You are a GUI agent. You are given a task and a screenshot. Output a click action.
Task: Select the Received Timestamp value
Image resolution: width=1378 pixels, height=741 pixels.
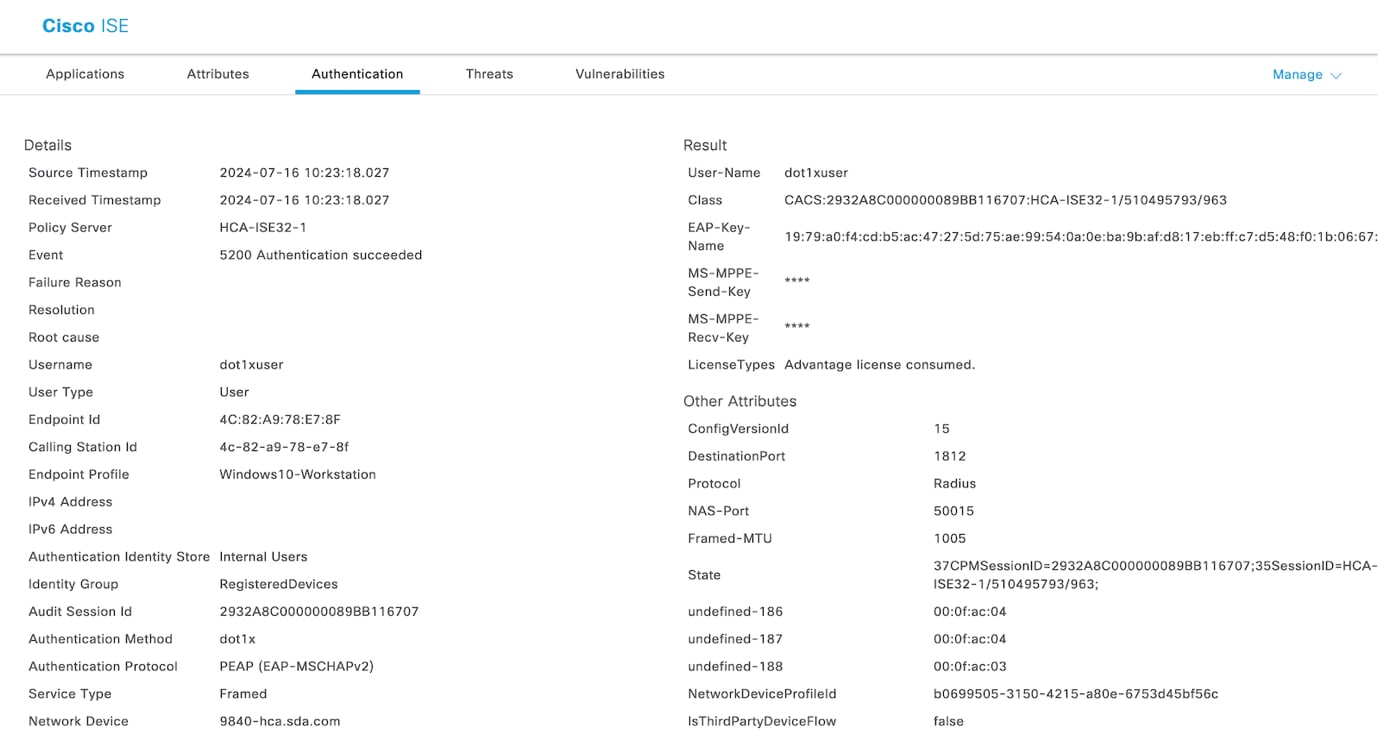click(x=304, y=200)
